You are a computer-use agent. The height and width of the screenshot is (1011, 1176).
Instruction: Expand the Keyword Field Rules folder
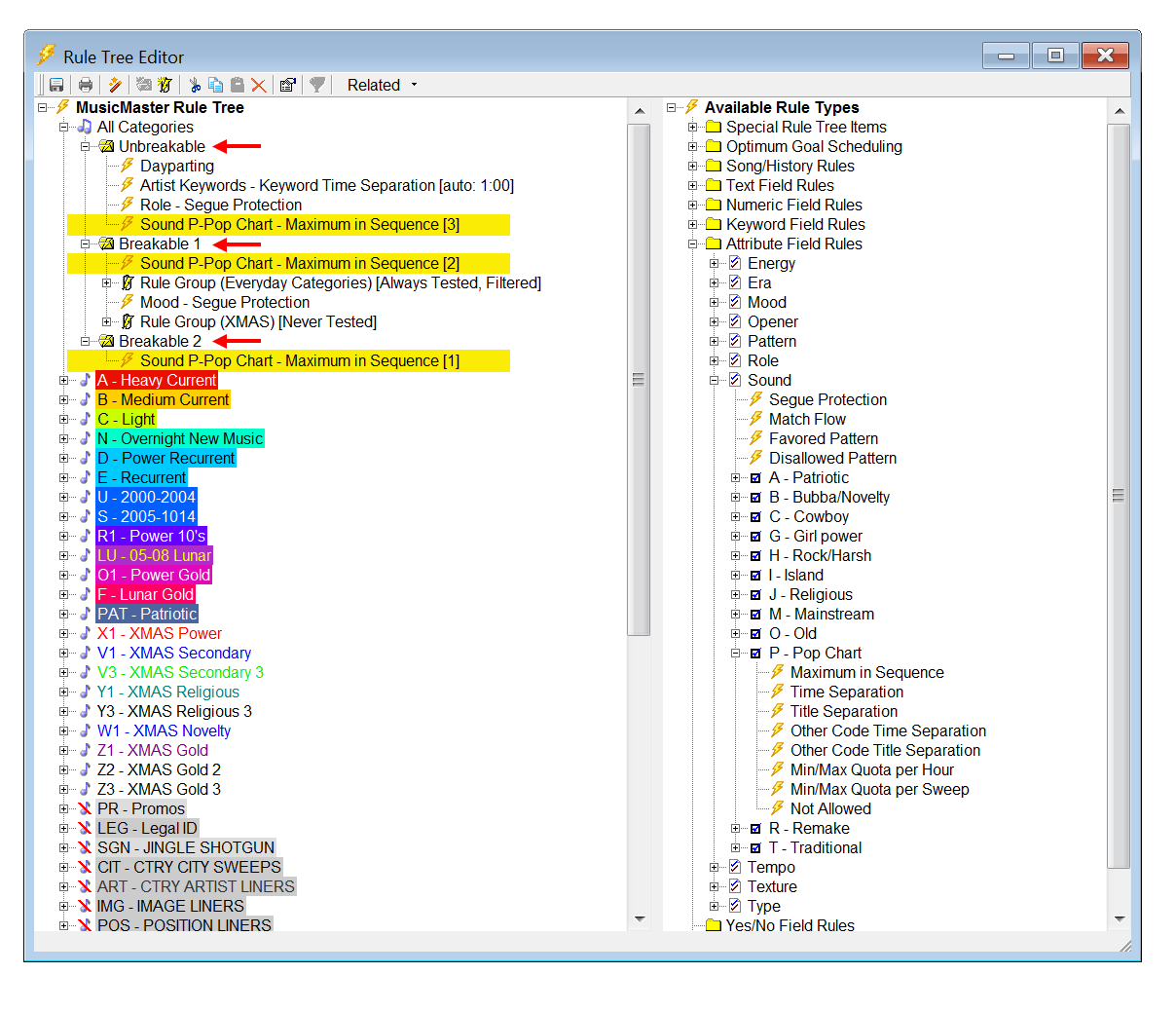[693, 224]
